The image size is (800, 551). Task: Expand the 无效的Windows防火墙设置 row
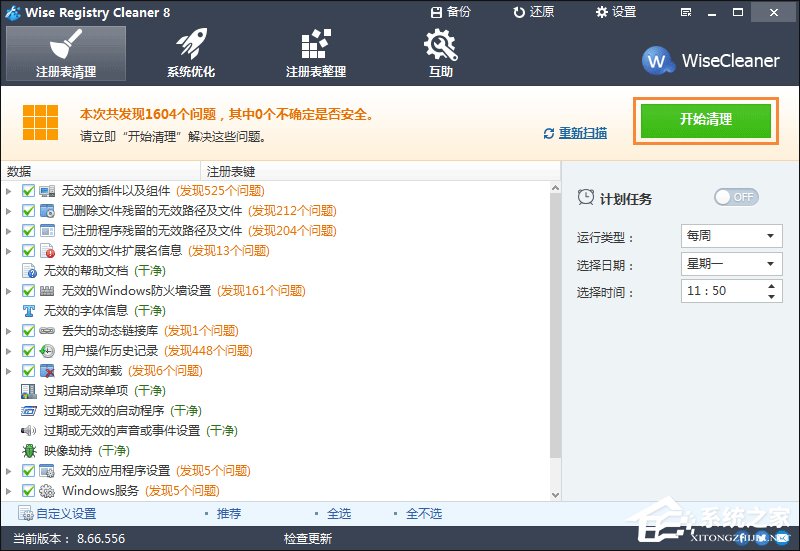point(9,291)
